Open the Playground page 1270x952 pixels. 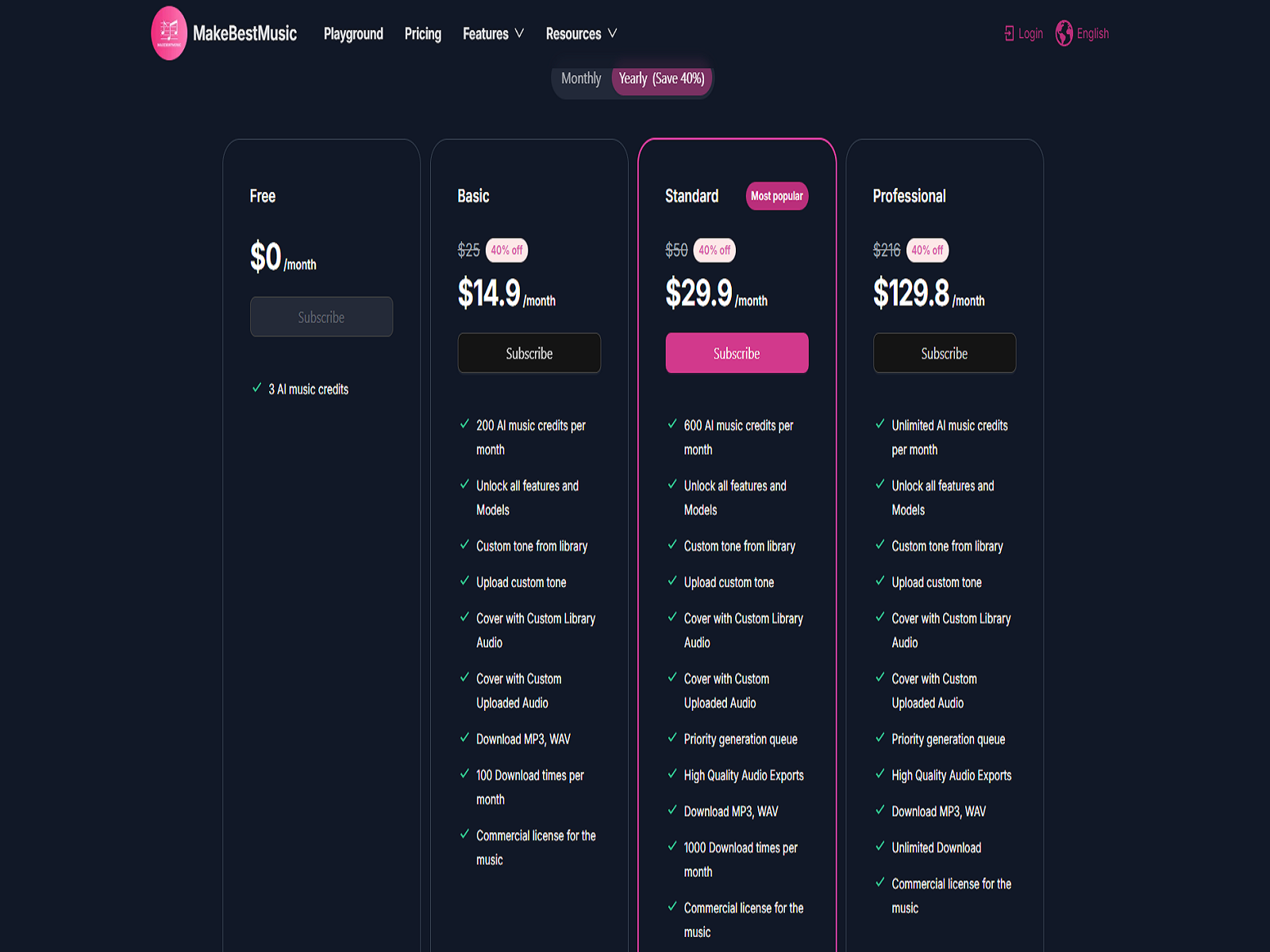tap(353, 33)
